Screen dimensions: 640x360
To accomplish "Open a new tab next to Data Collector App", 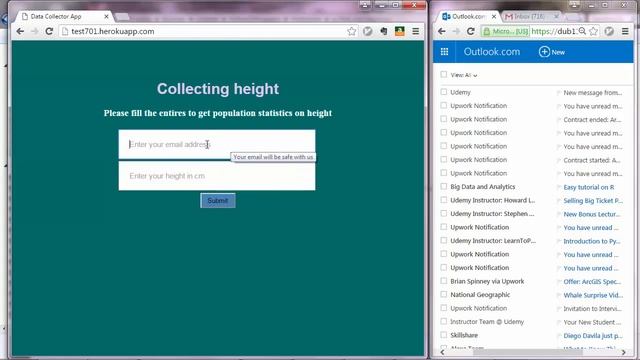I will (122, 17).
